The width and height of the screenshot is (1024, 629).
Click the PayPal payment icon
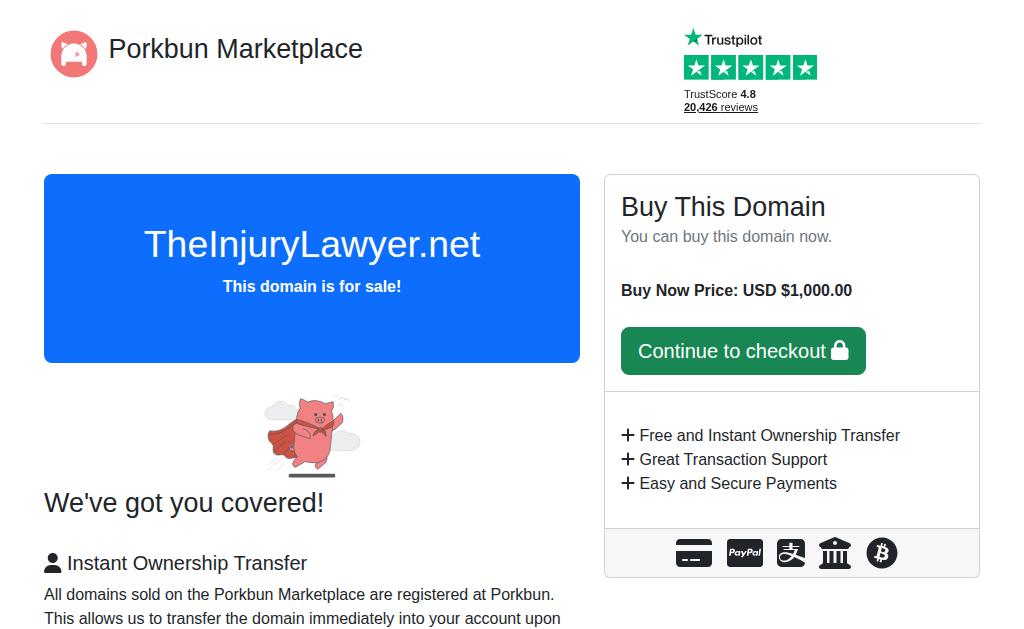point(745,553)
